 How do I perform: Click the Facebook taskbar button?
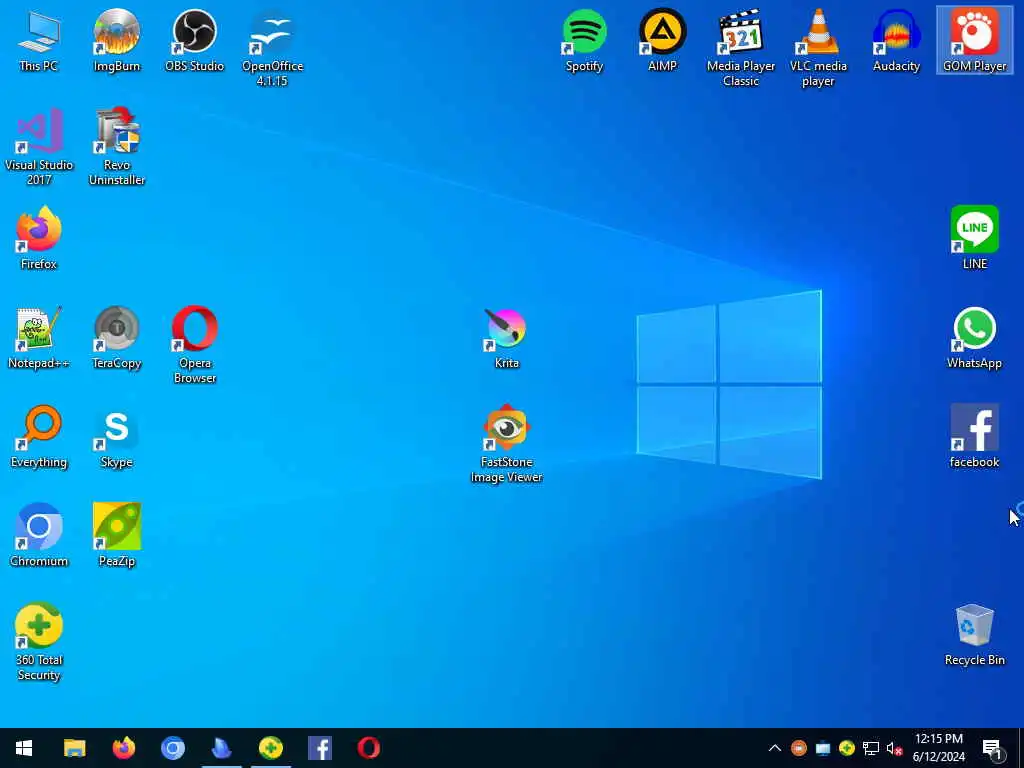click(x=319, y=748)
